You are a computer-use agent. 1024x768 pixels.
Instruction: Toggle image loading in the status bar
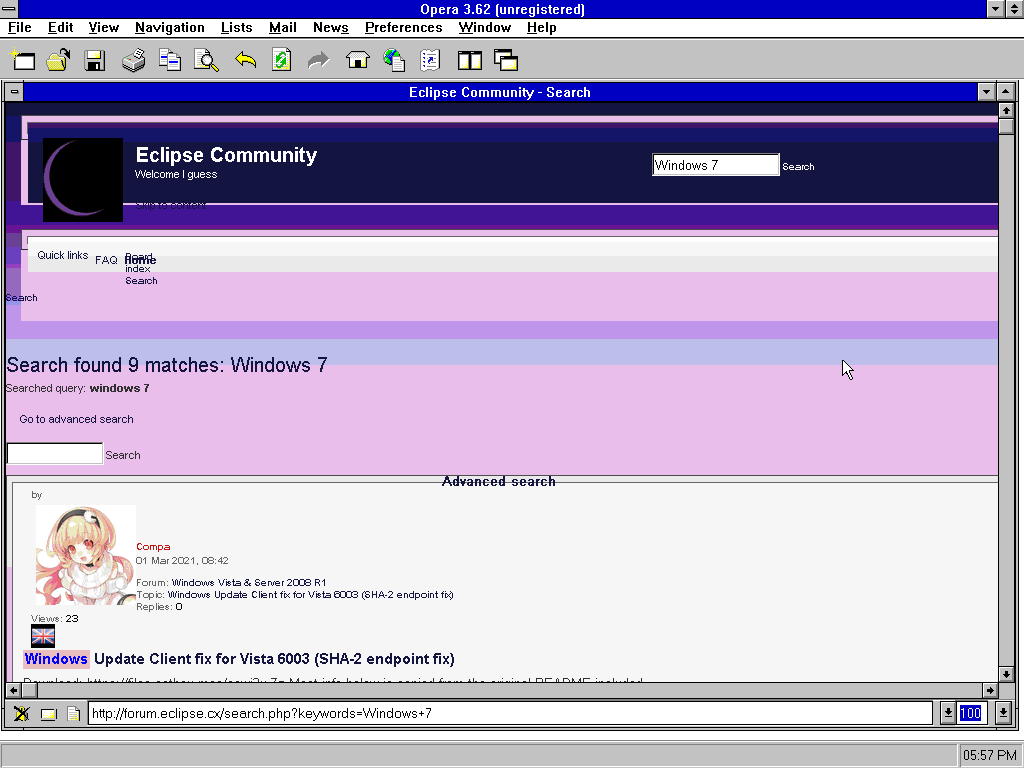pos(47,712)
